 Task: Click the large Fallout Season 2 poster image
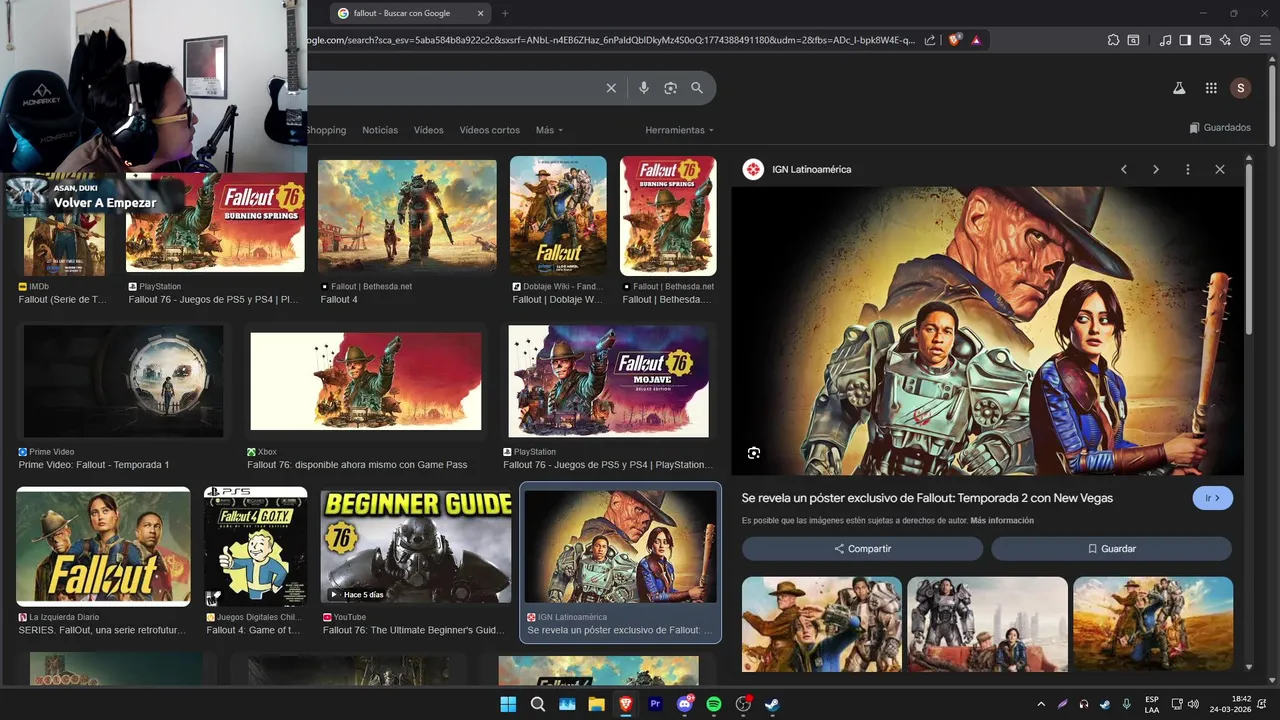tap(987, 330)
